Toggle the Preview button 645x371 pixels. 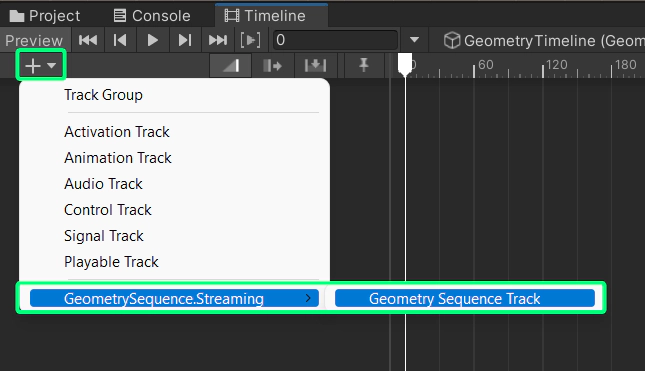coord(35,40)
